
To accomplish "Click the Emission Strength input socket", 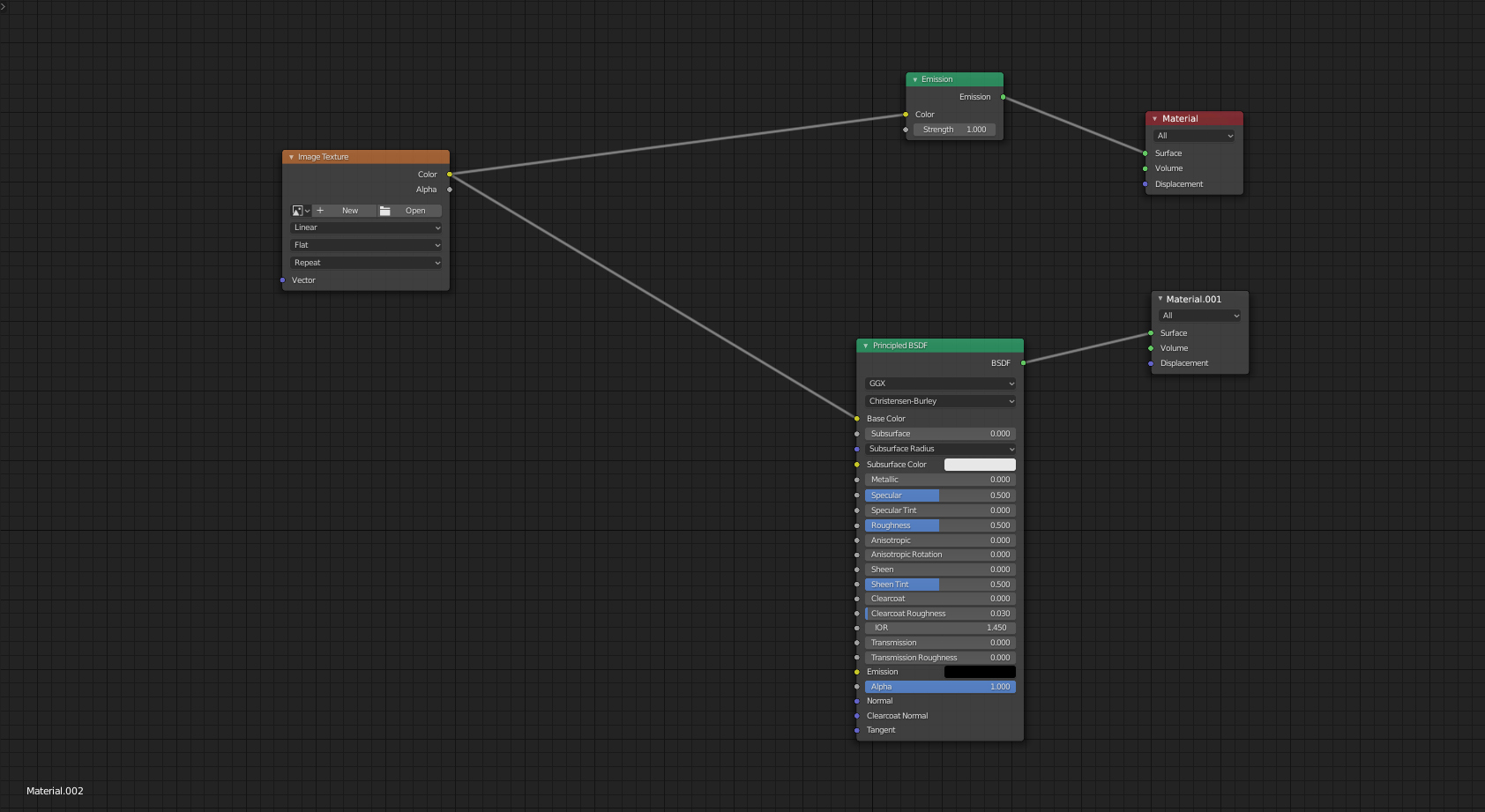I will (906, 130).
